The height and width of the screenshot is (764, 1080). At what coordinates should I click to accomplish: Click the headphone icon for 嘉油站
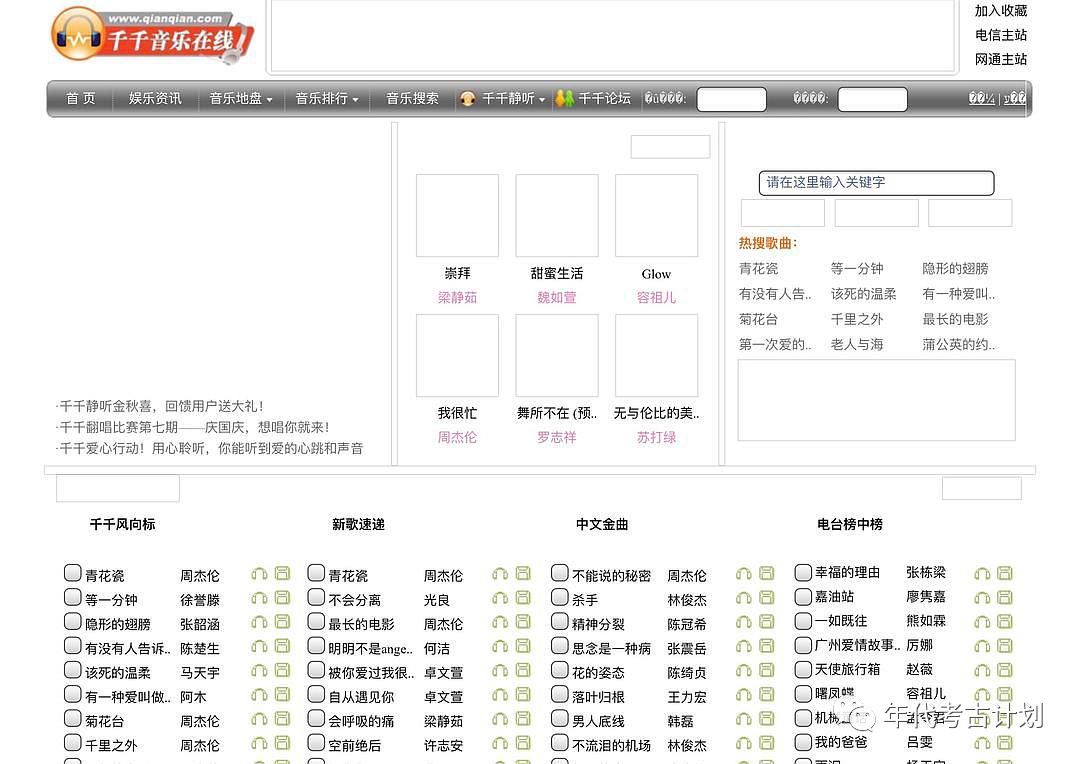pos(982,597)
